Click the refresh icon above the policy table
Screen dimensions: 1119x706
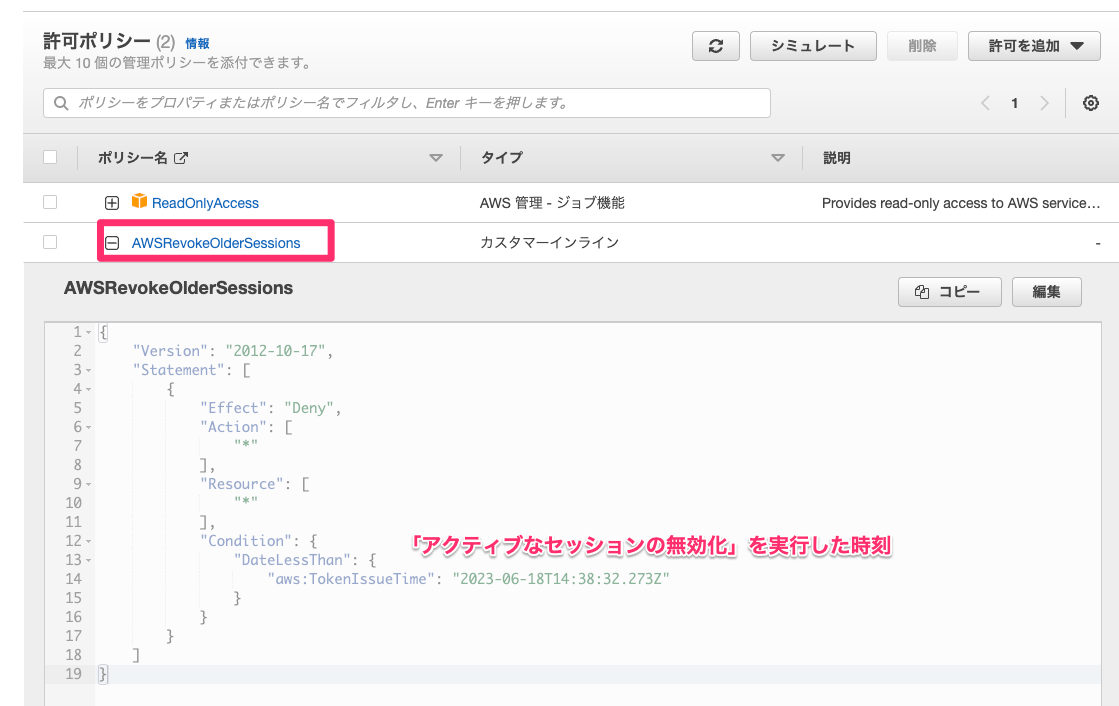[715, 45]
